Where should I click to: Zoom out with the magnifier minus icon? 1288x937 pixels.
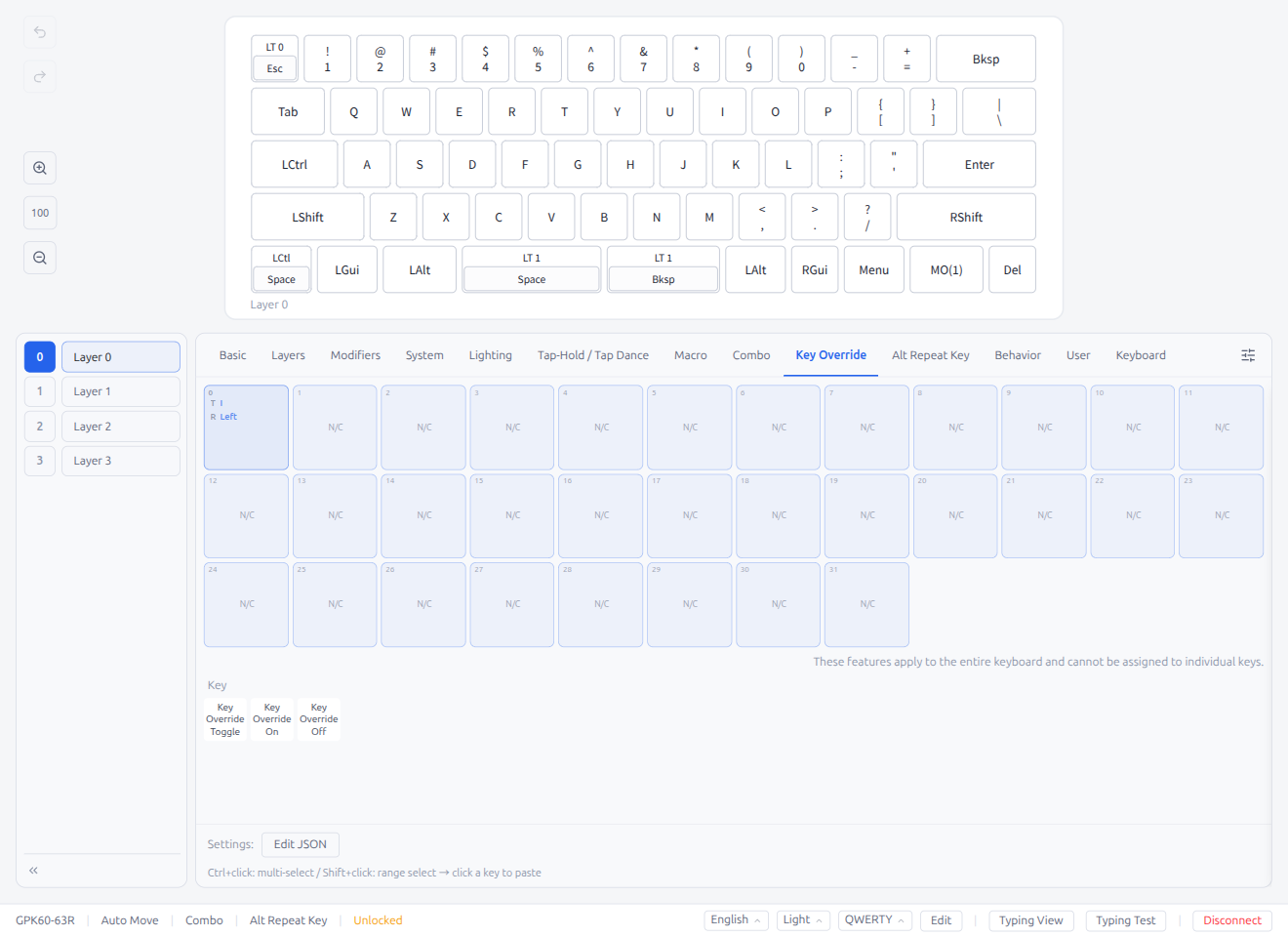(40, 258)
